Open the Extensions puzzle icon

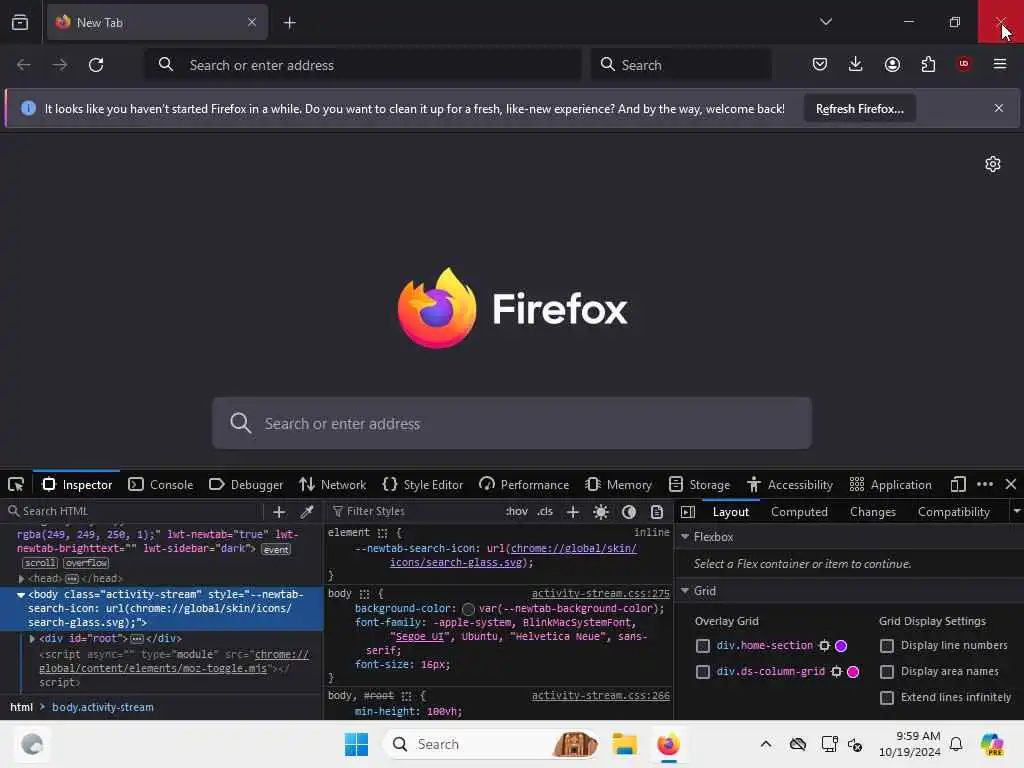pos(928,64)
